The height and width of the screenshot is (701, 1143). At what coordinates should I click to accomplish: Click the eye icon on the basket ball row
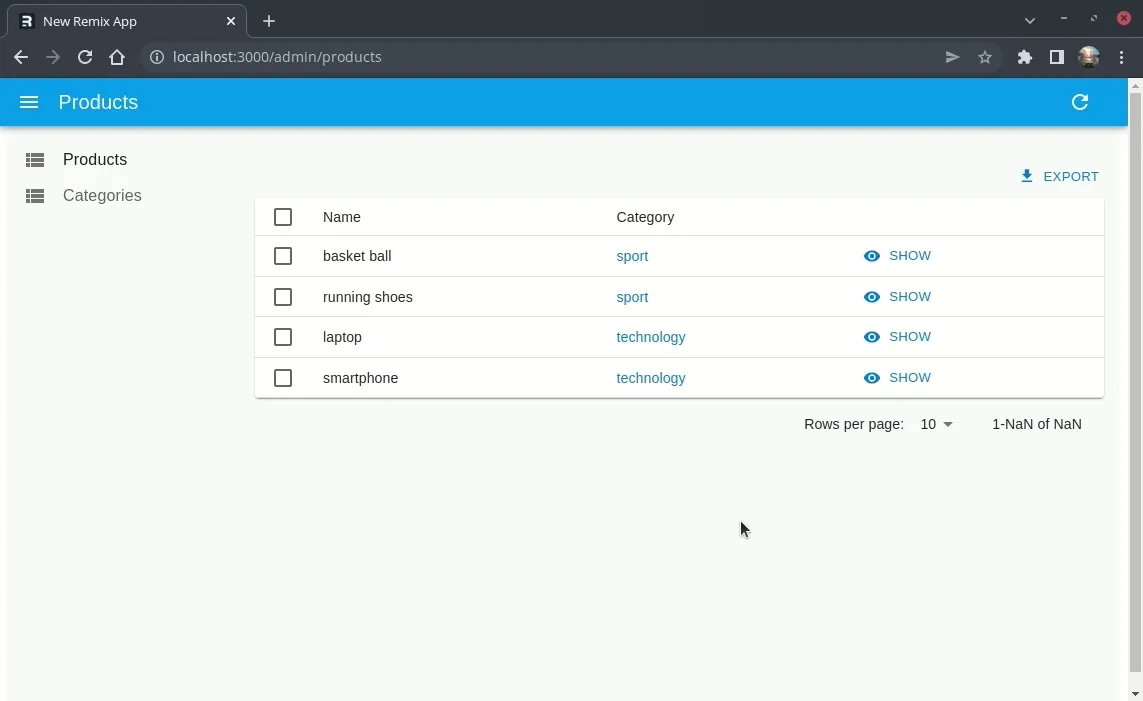871,256
